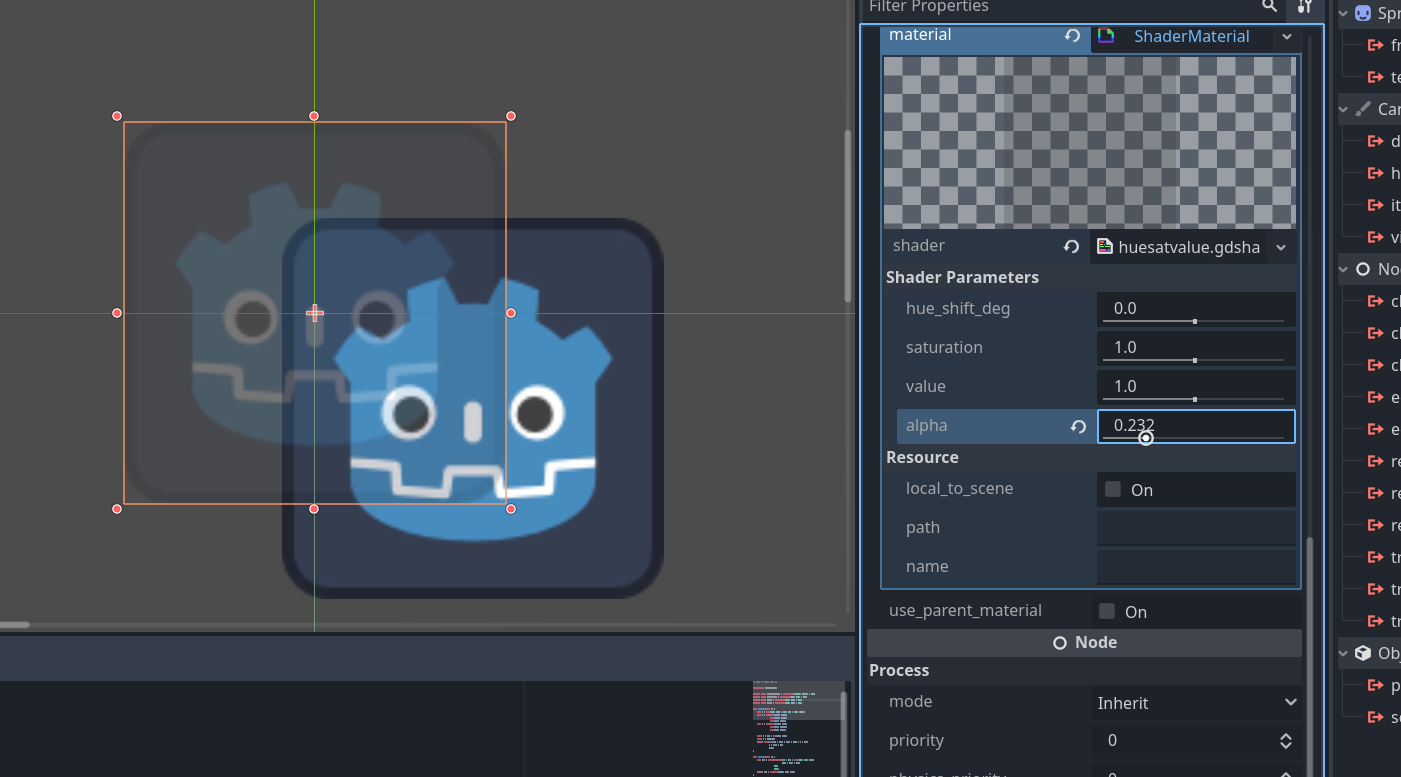The width and height of the screenshot is (1401, 777).
Task: Select the signal icon beside 's'
Action: click(1376, 717)
